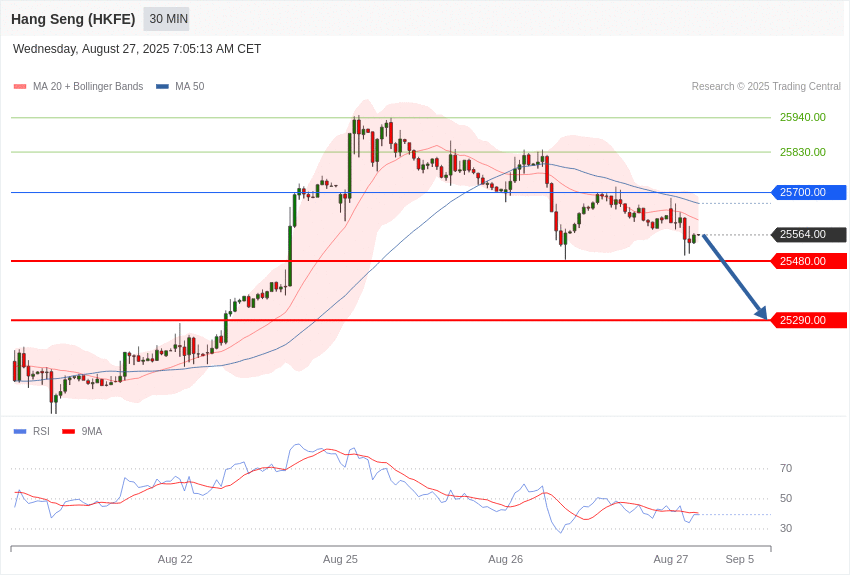Click the 30 MIN timeframe badge
The image size is (850, 576).
click(x=166, y=19)
